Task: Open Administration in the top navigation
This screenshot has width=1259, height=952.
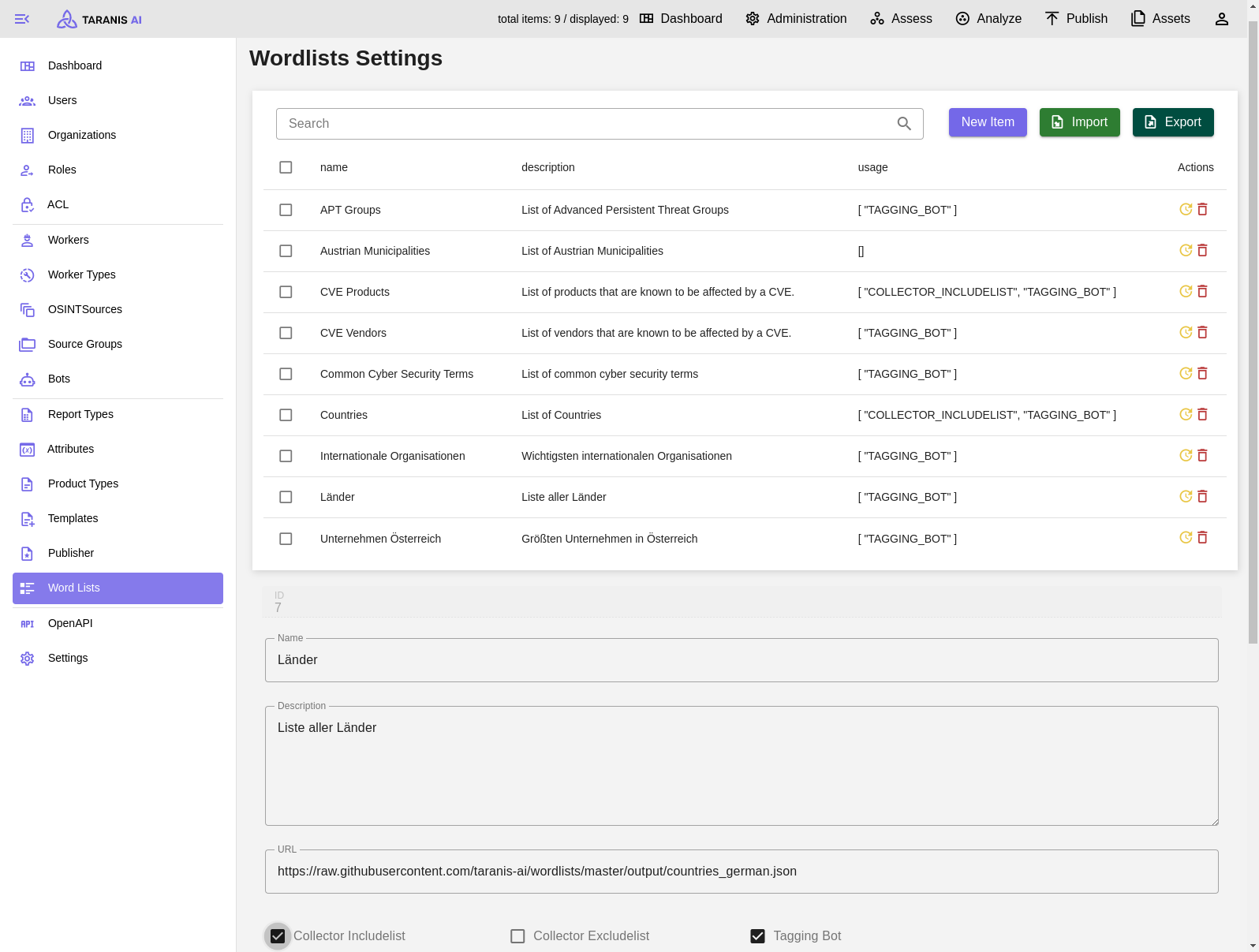Action: click(796, 19)
